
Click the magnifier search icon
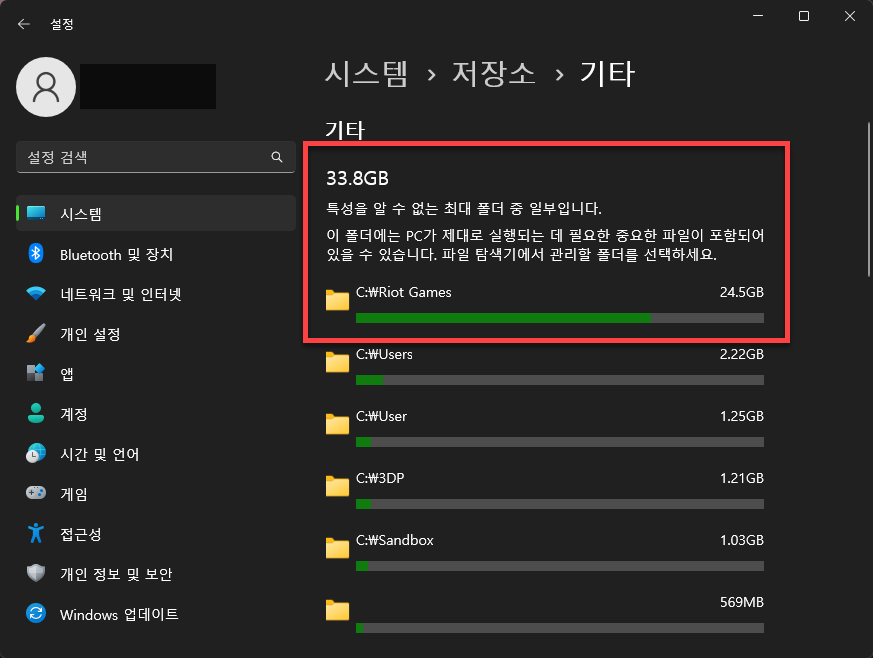click(x=277, y=157)
